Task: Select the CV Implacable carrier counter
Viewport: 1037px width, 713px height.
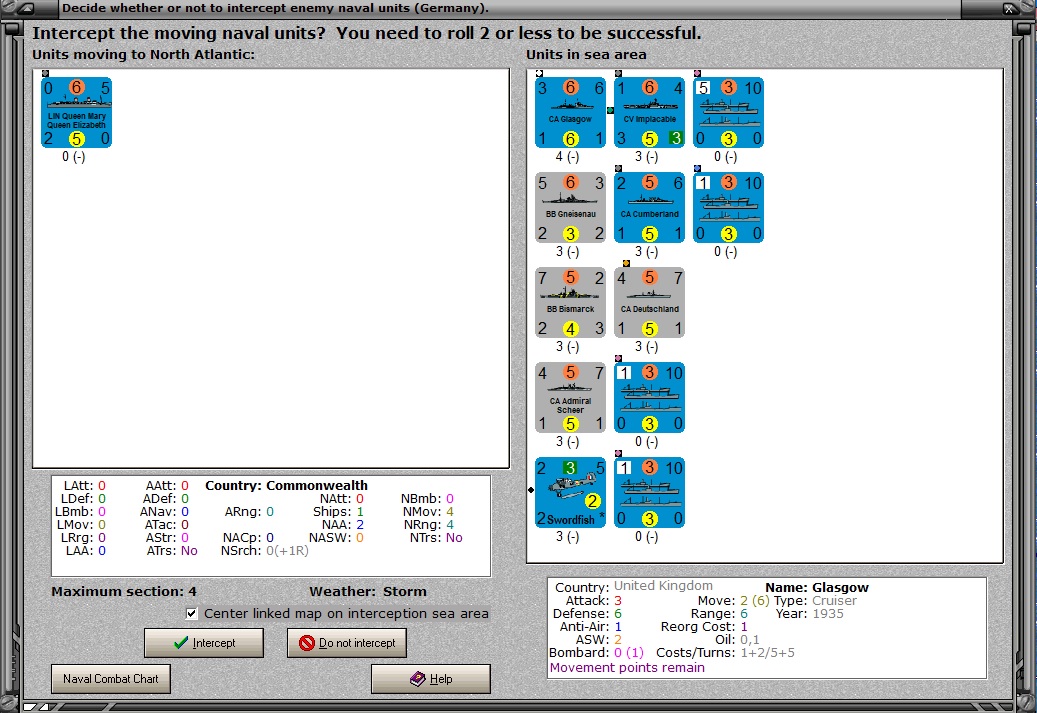Action: (649, 112)
